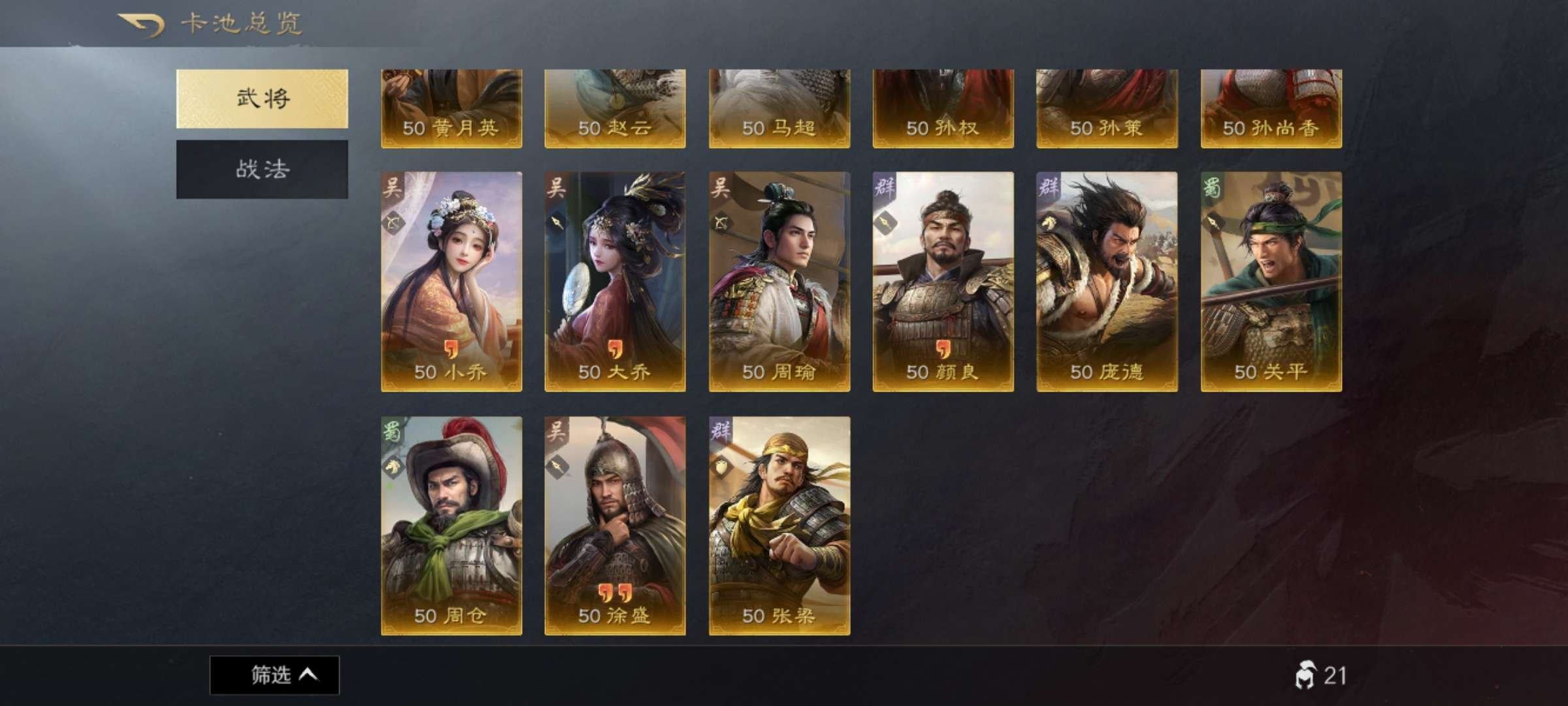Viewport: 1568px width, 706px height.
Task: Select the 马超 general card
Action: point(779,109)
